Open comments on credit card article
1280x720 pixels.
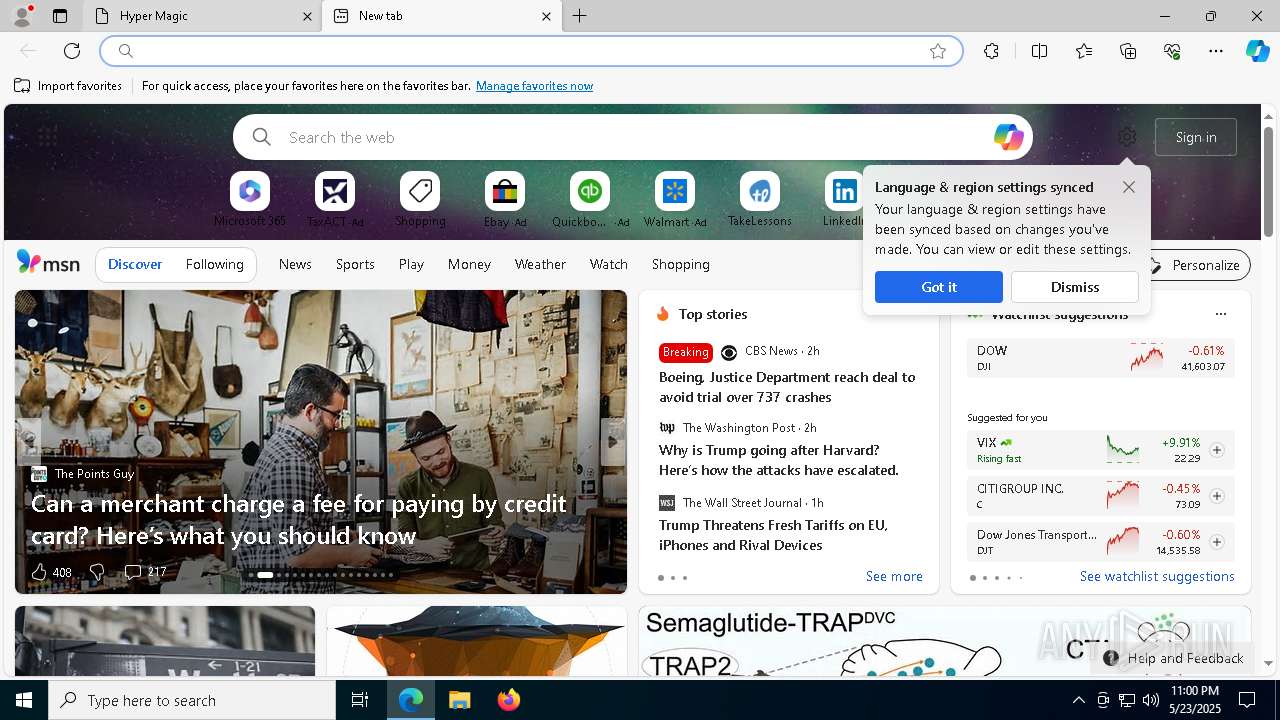coord(145,572)
